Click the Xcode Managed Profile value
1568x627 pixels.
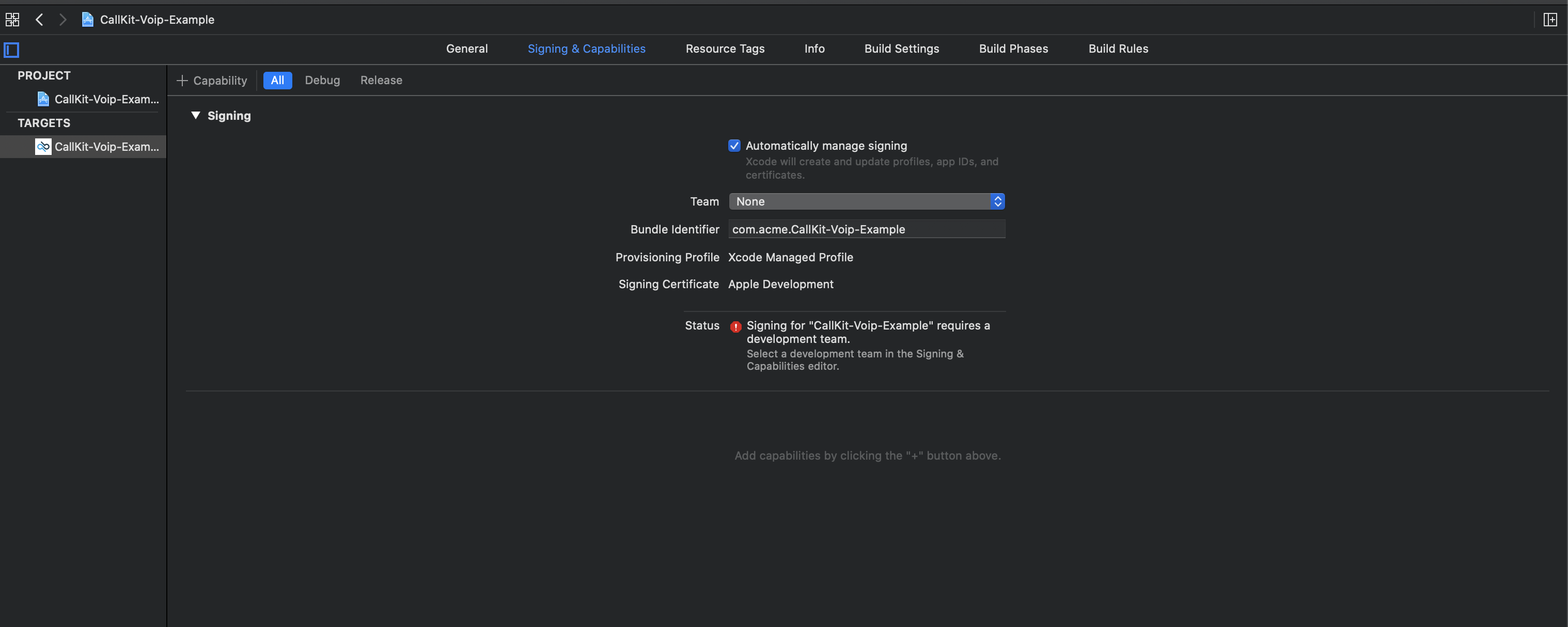pos(790,257)
